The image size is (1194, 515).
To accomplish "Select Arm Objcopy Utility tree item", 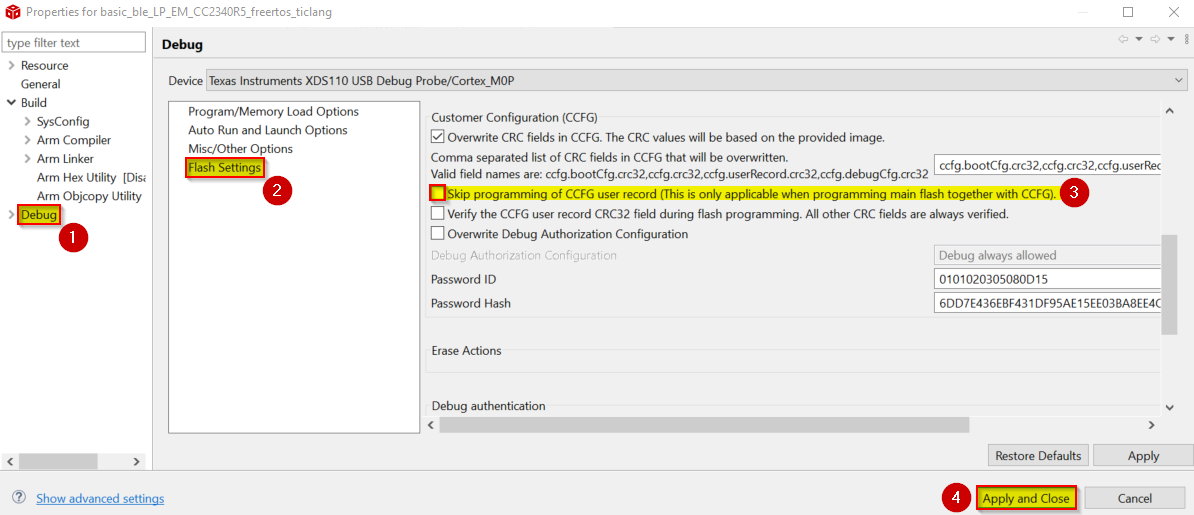I will click(89, 196).
